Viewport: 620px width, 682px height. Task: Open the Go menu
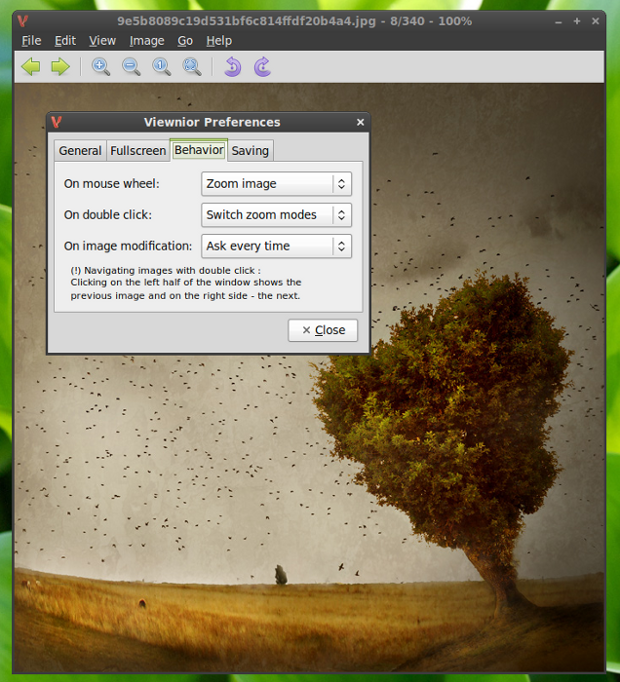pyautogui.click(x=185, y=41)
